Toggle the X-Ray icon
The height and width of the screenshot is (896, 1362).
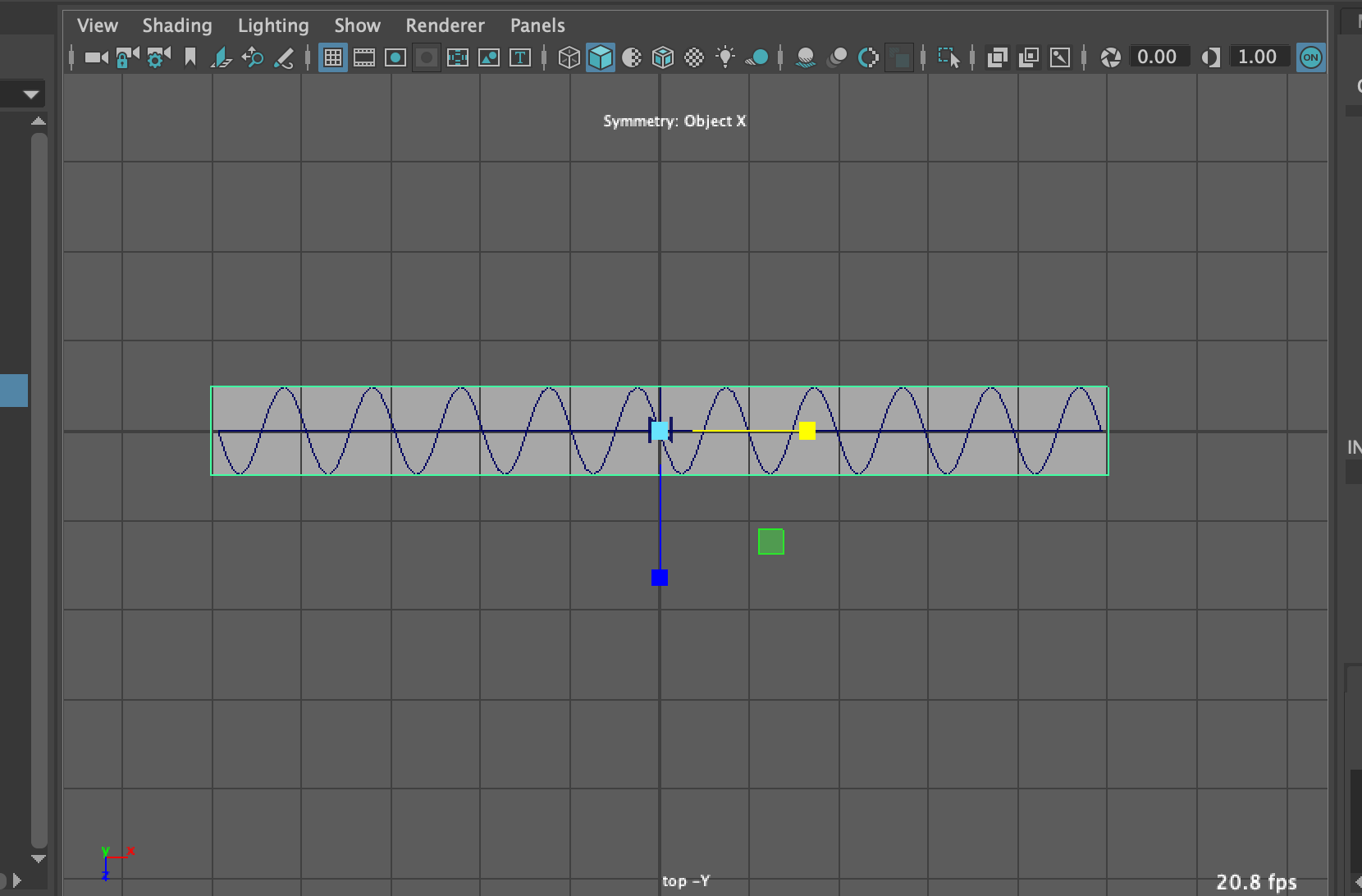tap(997, 57)
